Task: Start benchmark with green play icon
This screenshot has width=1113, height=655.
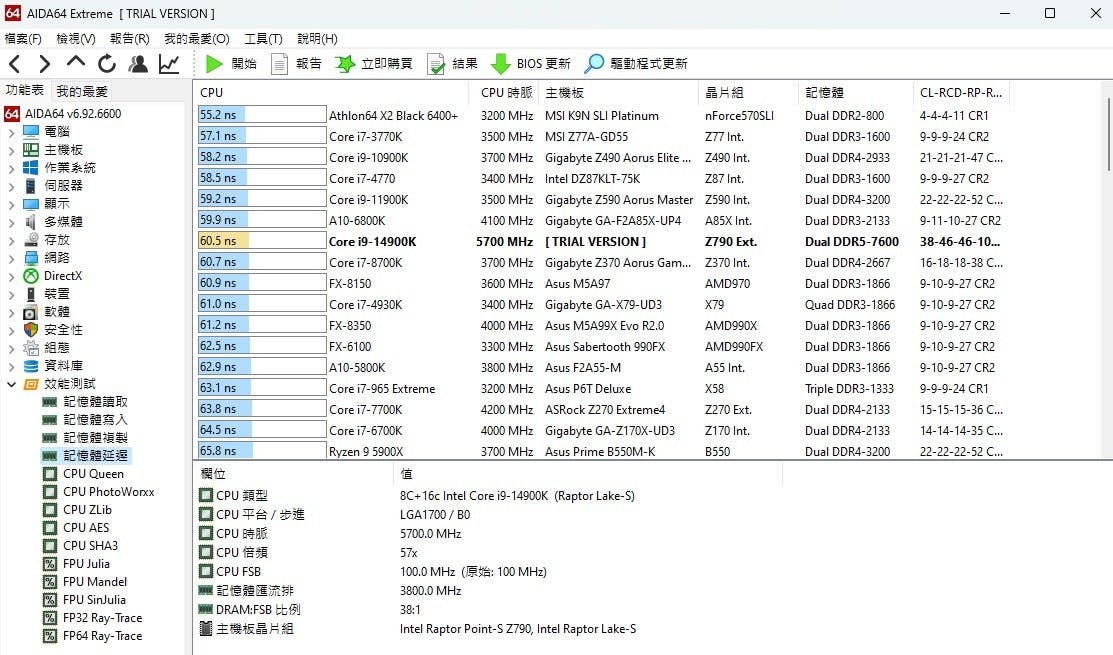Action: click(x=214, y=64)
